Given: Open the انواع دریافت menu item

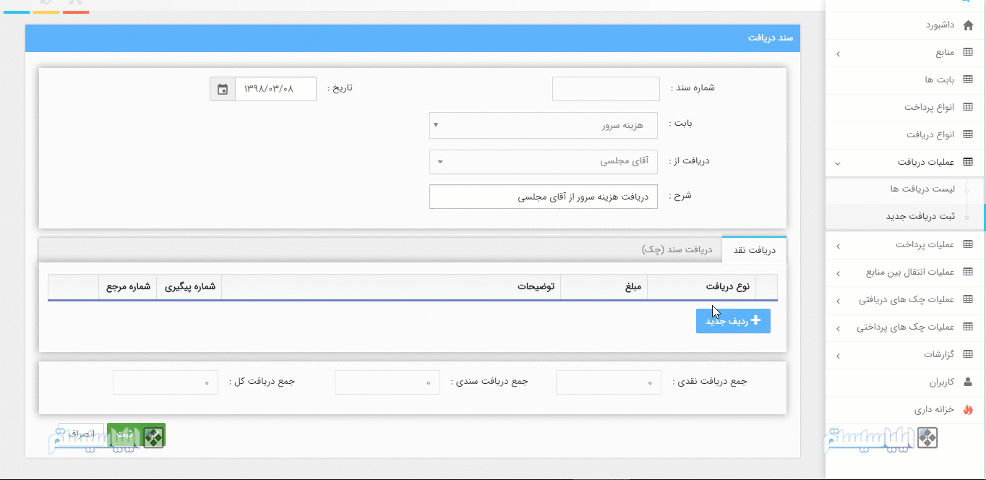Looking at the screenshot, I should (930, 135).
